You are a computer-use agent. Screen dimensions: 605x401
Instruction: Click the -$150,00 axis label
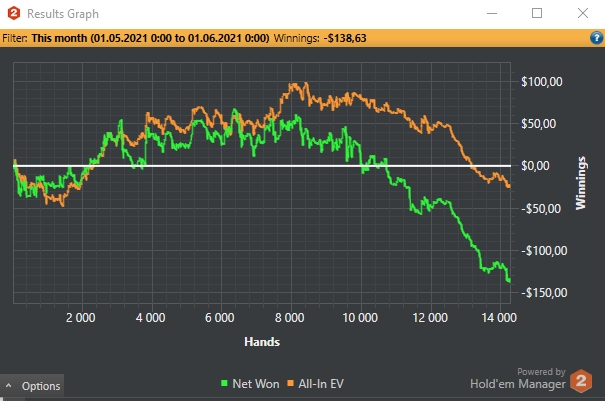coord(544,293)
